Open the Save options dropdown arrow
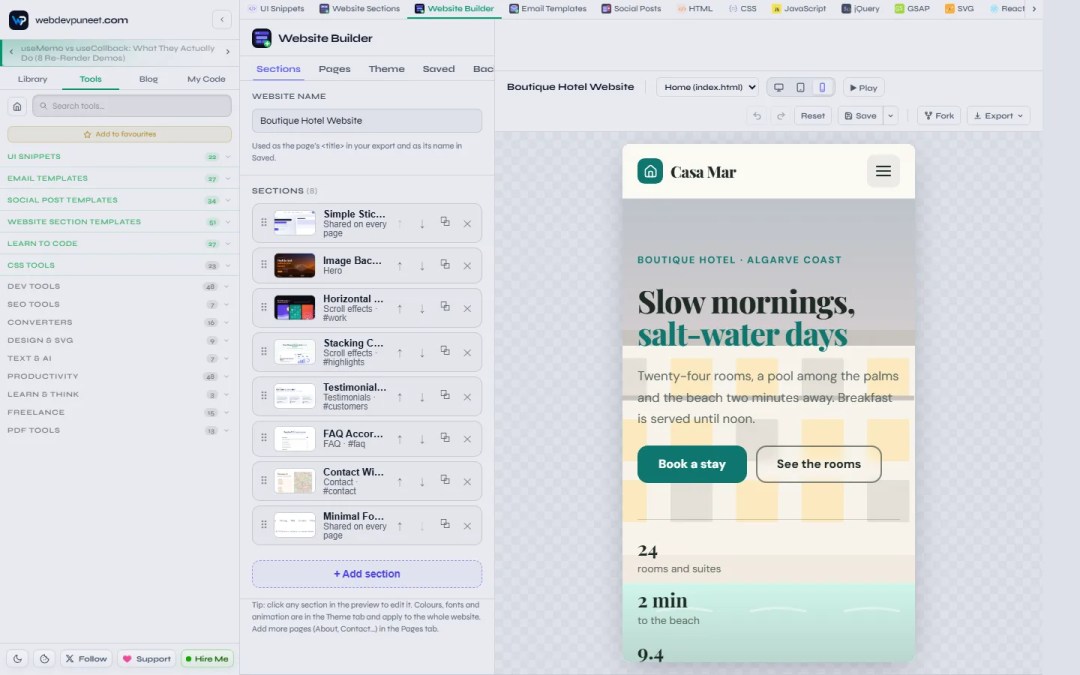Image resolution: width=1080 pixels, height=675 pixels. (891, 116)
